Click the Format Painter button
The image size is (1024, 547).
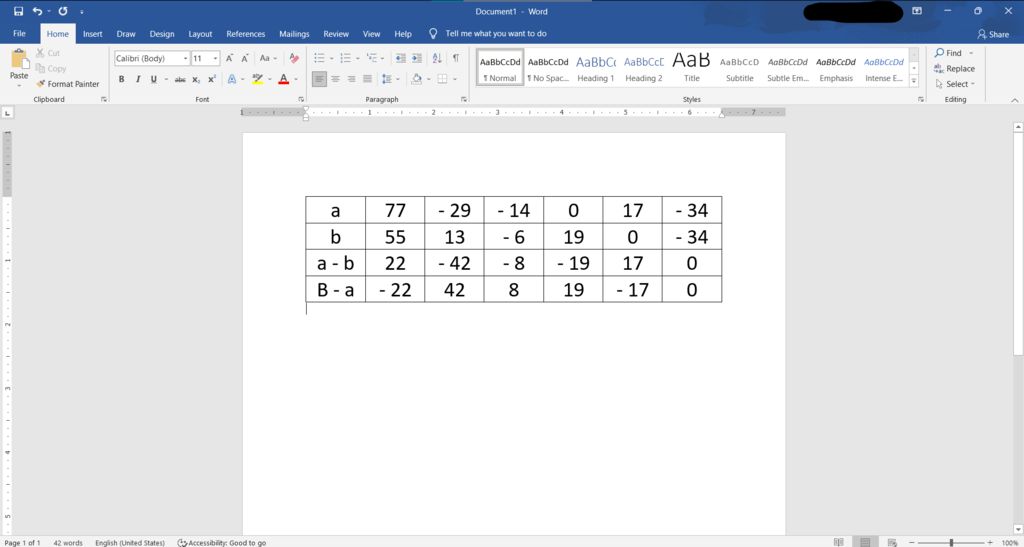68,84
